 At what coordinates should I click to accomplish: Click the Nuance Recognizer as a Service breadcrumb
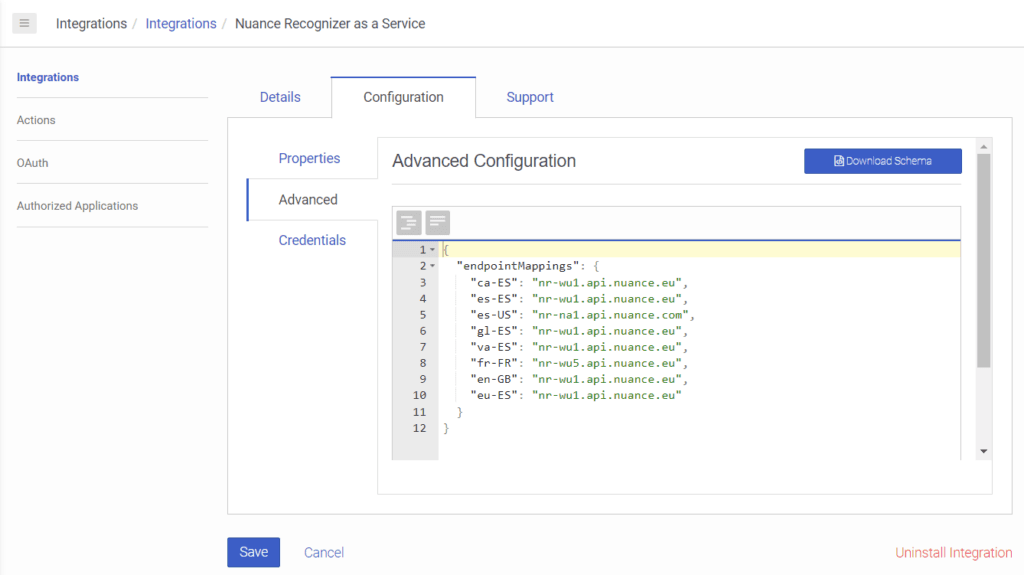click(330, 24)
